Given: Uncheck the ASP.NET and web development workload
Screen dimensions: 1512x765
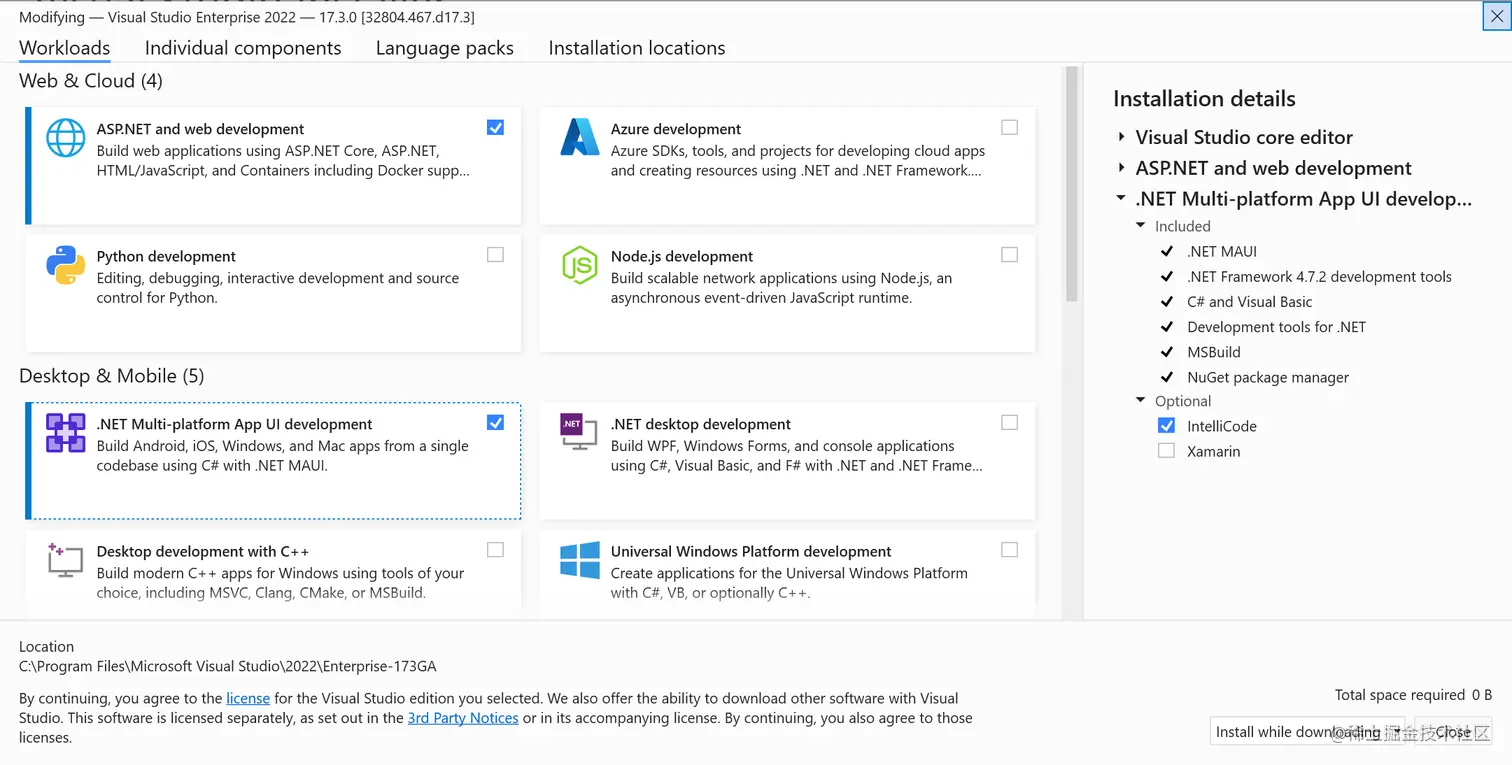Looking at the screenshot, I should click(495, 127).
